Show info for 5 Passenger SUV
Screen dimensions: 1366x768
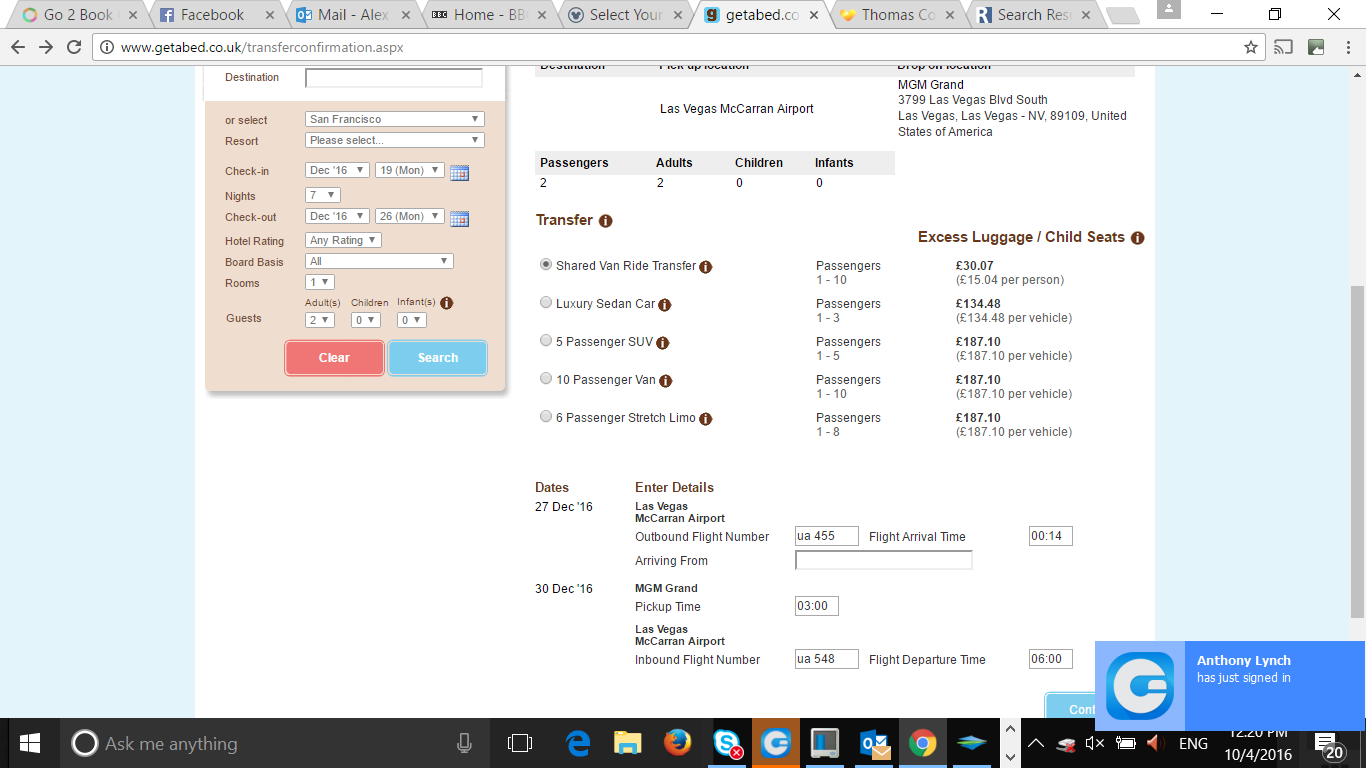(x=662, y=343)
